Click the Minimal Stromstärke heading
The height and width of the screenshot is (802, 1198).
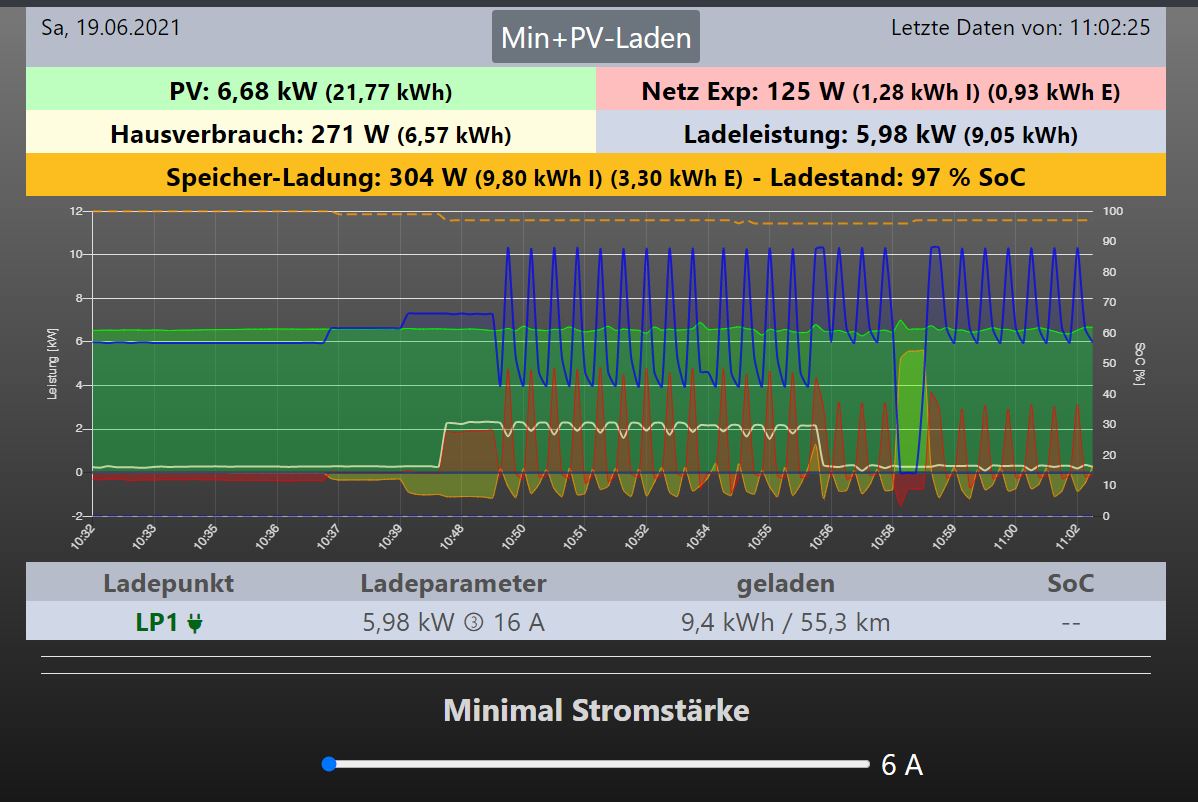point(596,711)
